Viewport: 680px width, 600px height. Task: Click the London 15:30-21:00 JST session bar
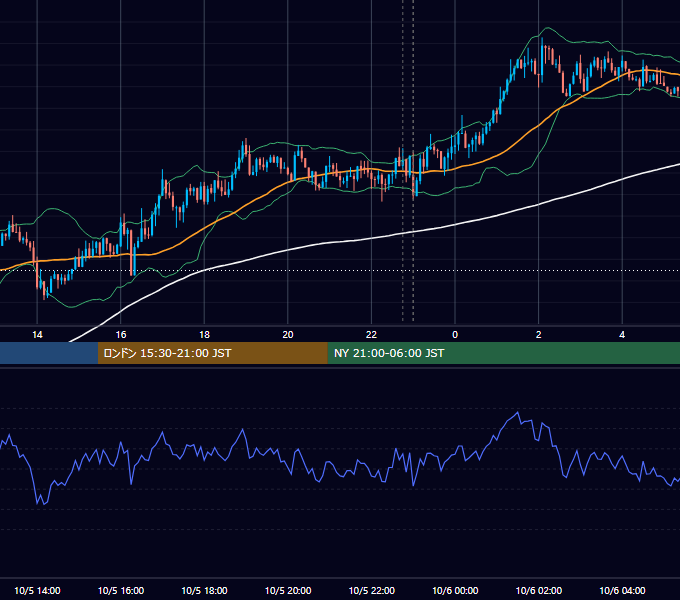(x=212, y=353)
